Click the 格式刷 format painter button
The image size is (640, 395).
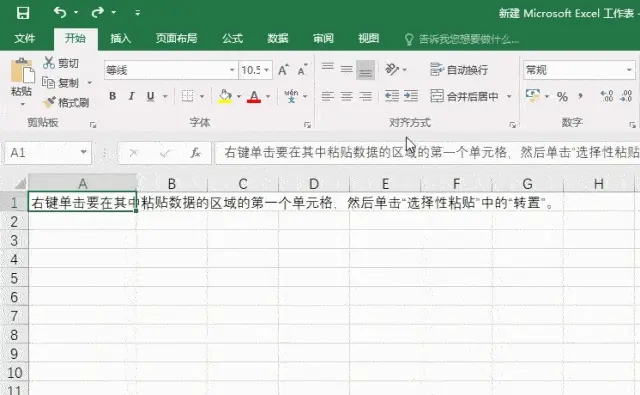(66, 102)
